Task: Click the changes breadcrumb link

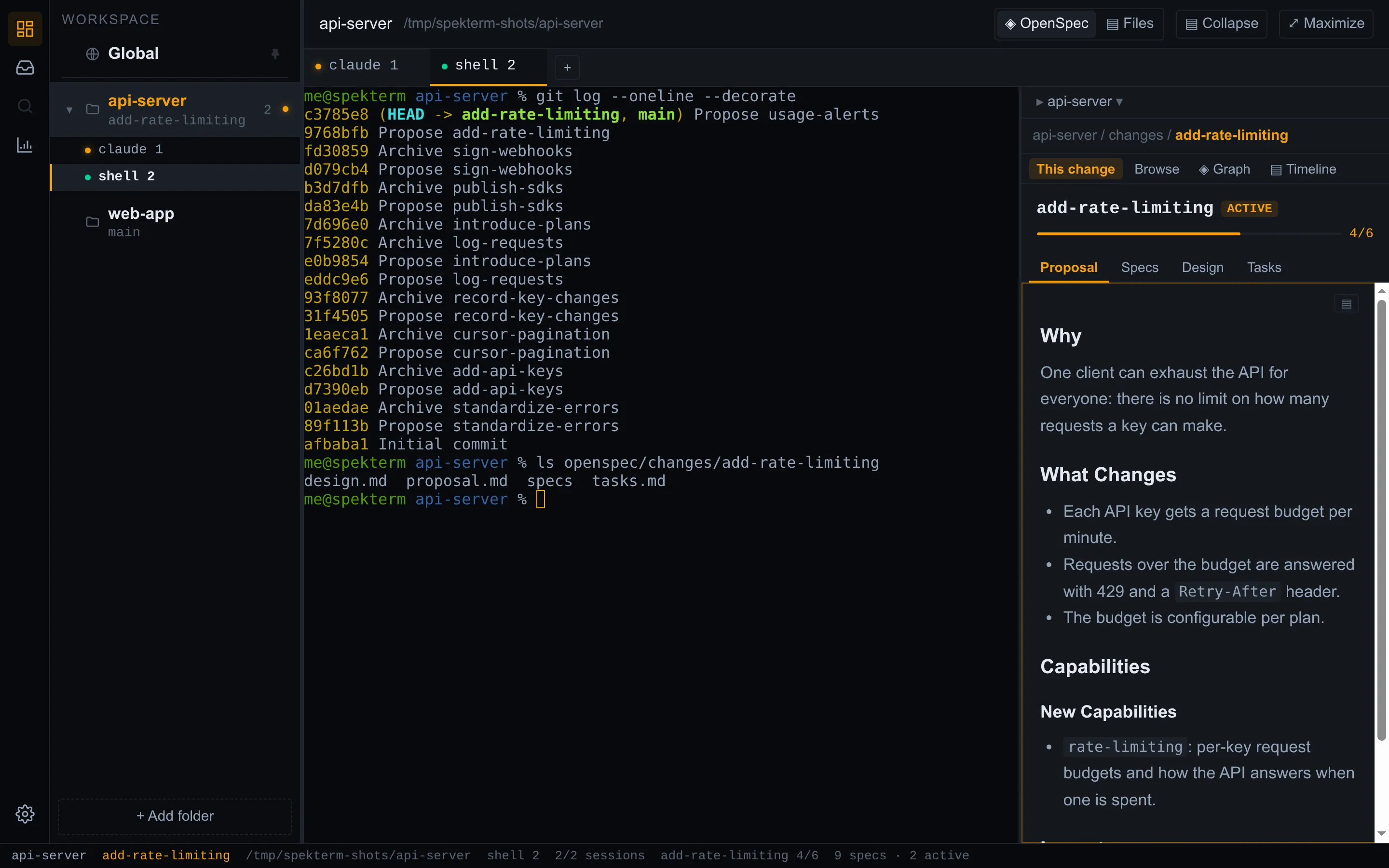Action: pos(1135,136)
